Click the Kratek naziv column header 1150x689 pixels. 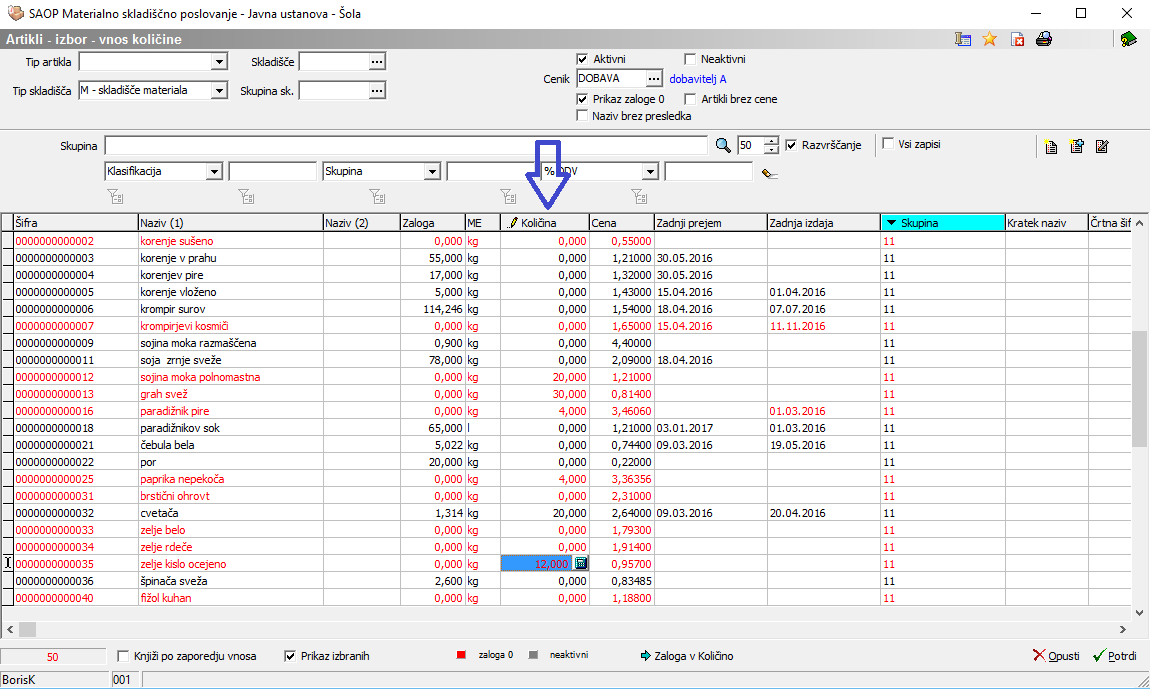pos(1047,222)
